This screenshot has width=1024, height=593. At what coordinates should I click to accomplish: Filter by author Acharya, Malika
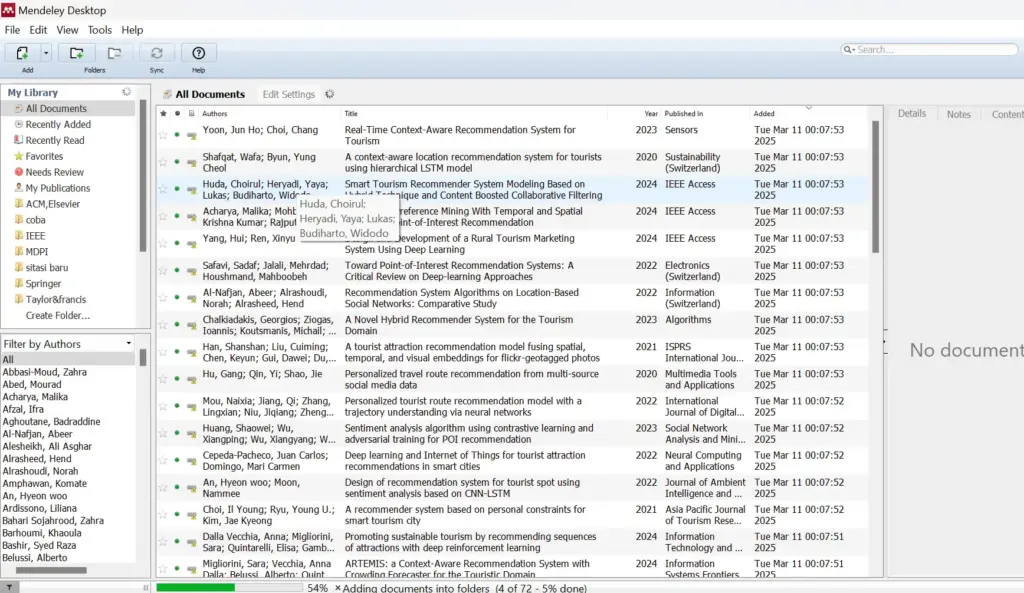pyautogui.click(x=35, y=397)
